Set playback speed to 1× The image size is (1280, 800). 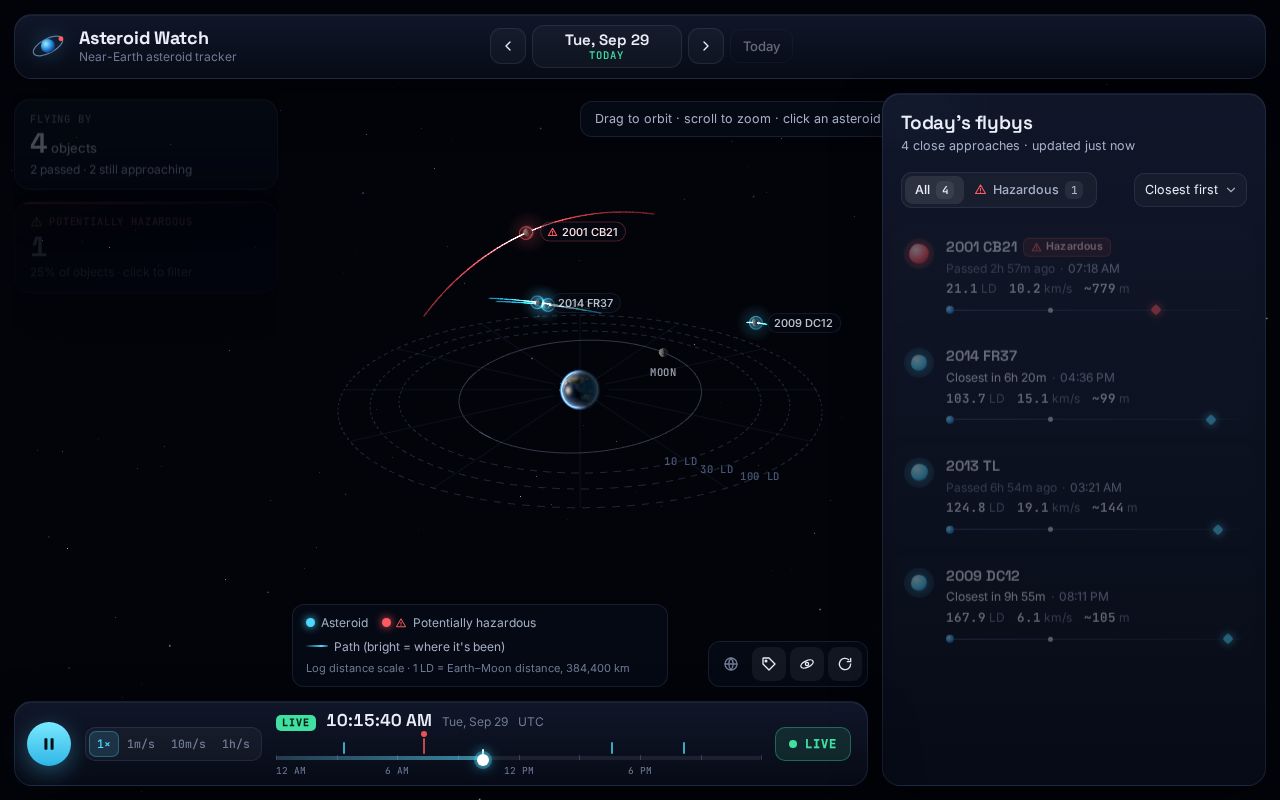[x=104, y=744]
